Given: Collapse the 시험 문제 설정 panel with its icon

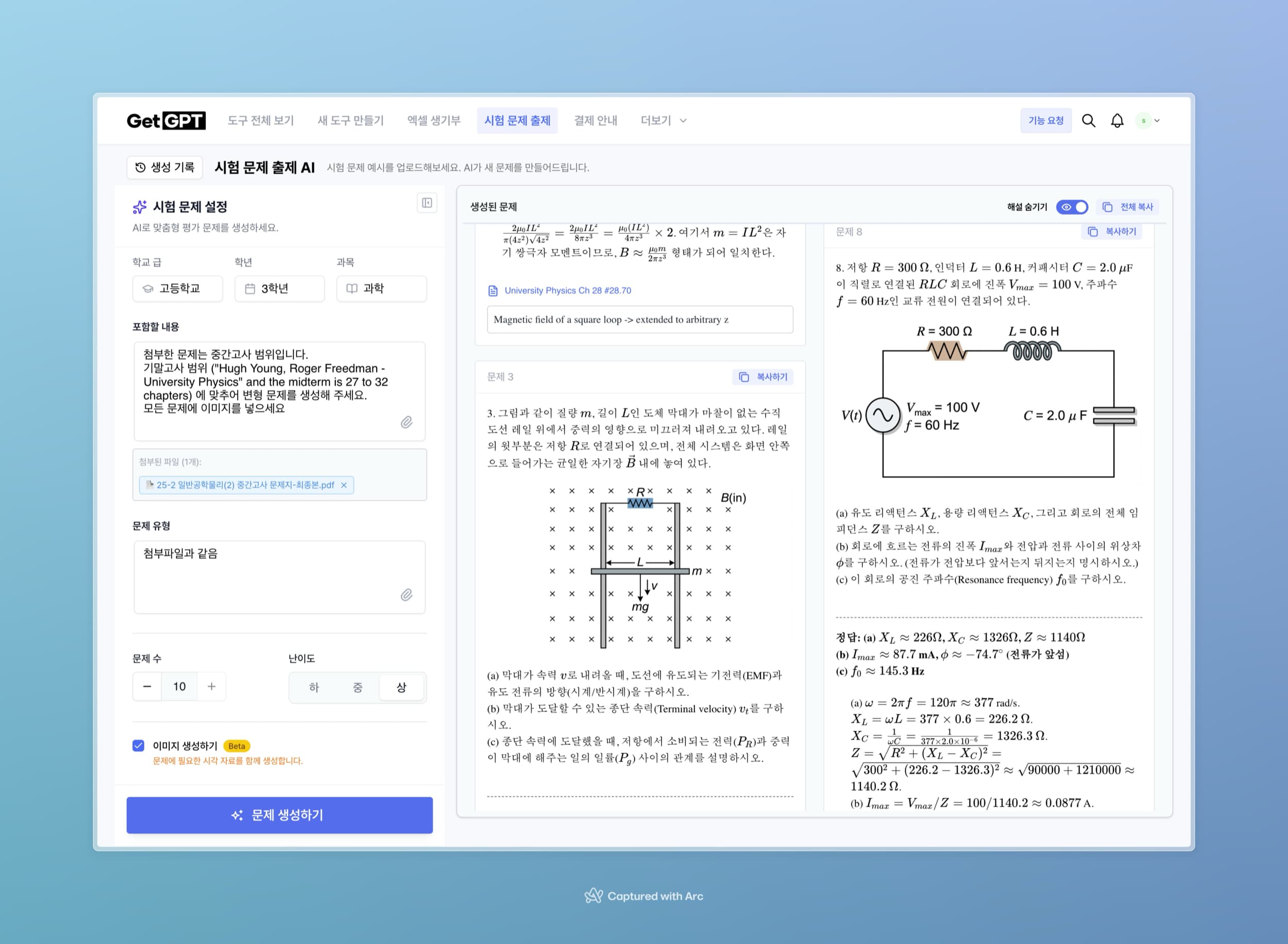Looking at the screenshot, I should (x=427, y=203).
